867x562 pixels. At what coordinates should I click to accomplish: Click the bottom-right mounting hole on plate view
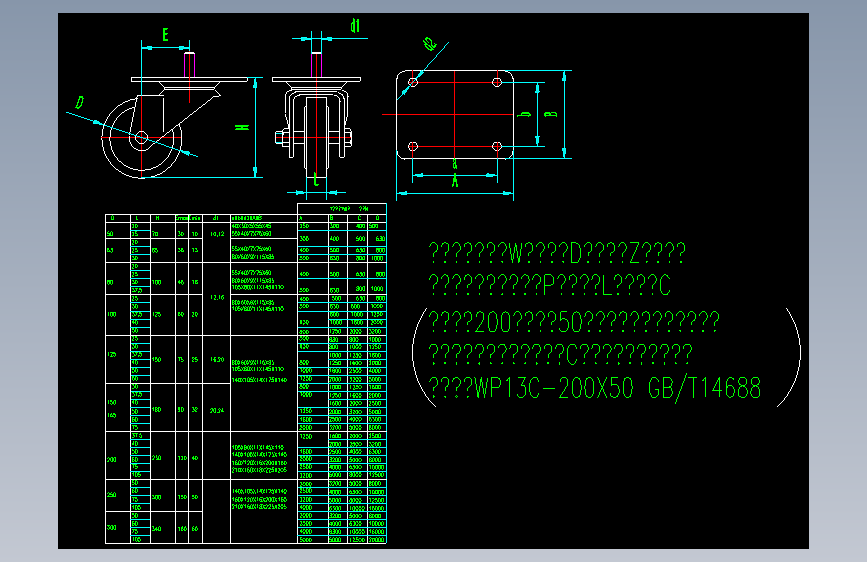pos(497,147)
